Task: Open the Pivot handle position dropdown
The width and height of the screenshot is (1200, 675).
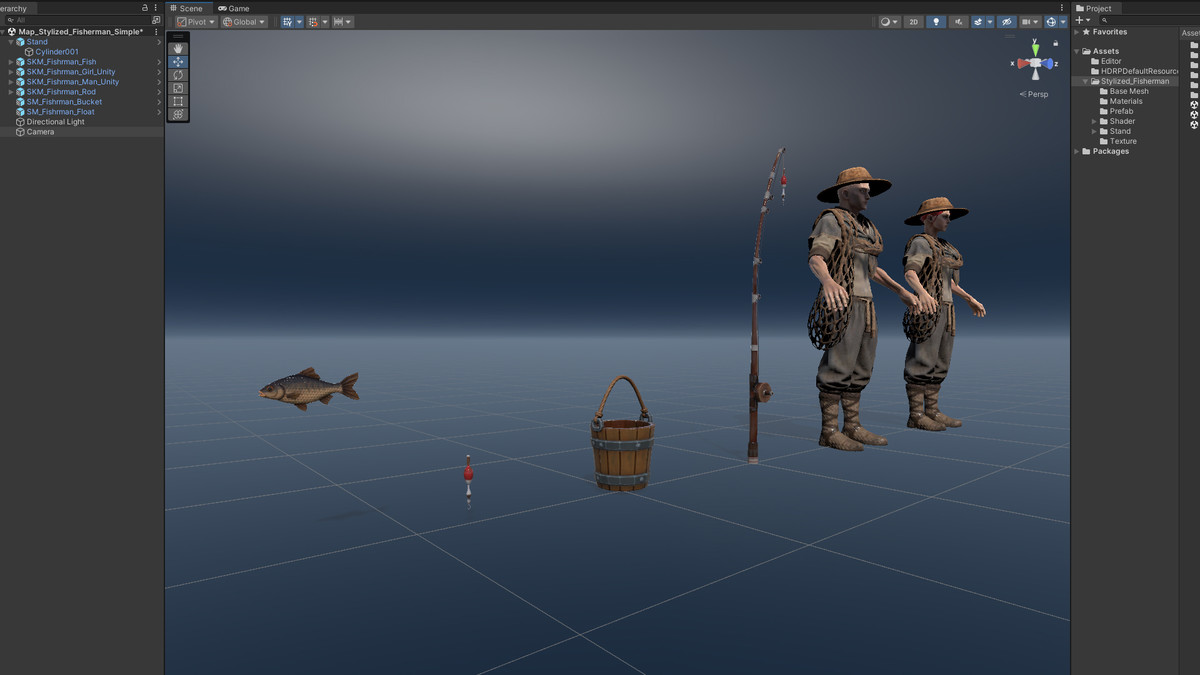Action: pyautogui.click(x=196, y=21)
